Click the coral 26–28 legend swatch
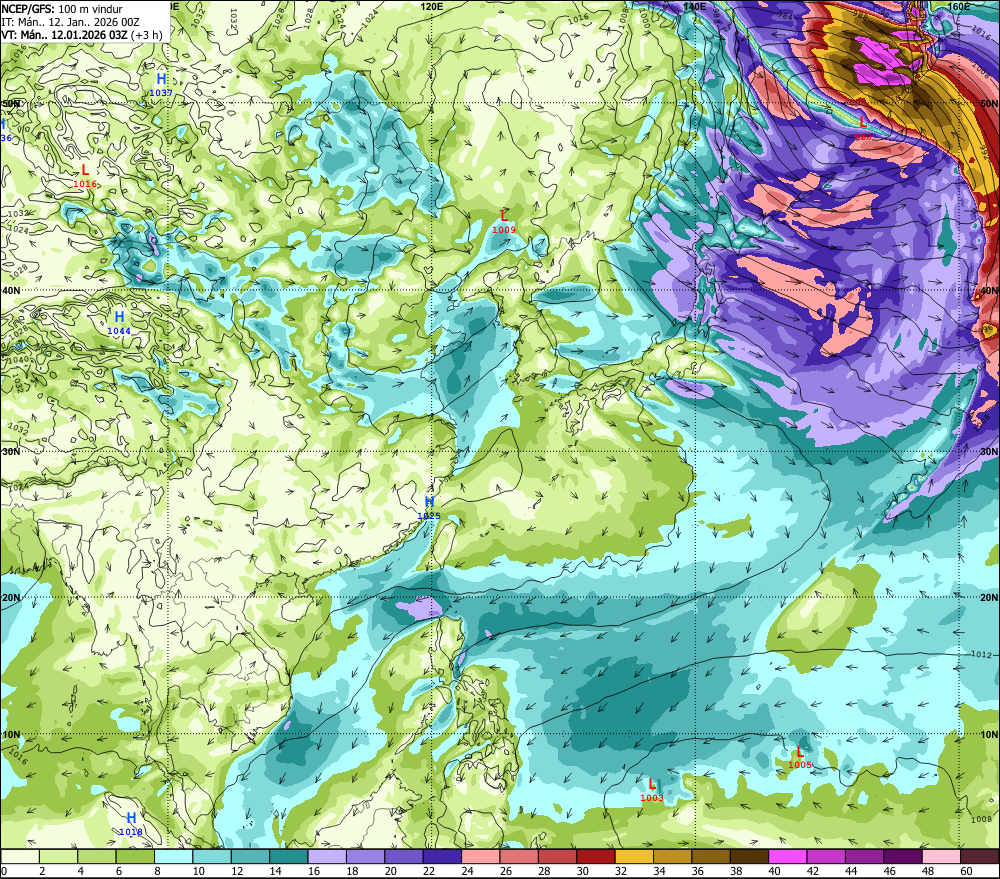 click(519, 856)
